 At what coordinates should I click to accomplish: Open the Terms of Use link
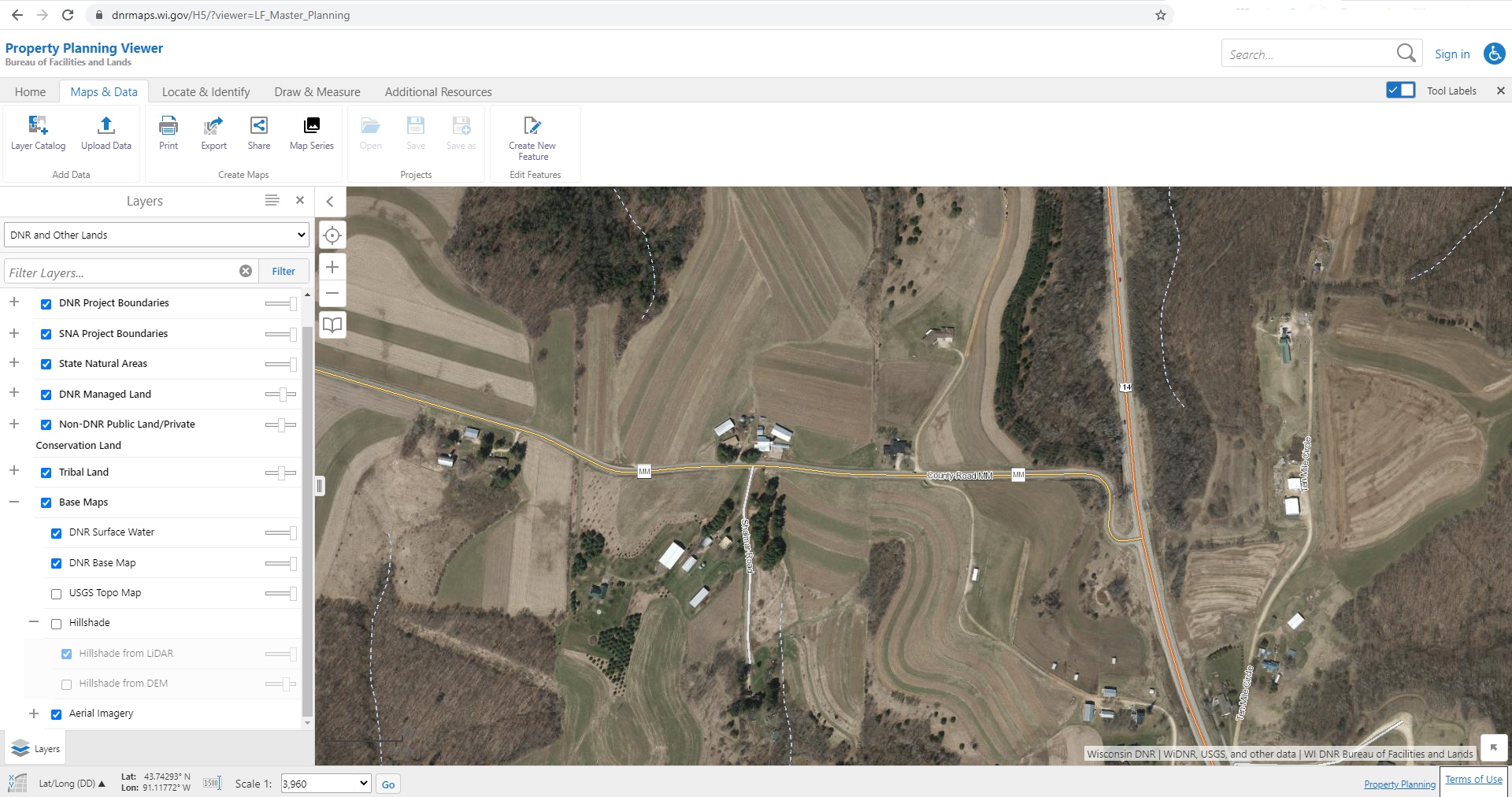[1473, 780]
